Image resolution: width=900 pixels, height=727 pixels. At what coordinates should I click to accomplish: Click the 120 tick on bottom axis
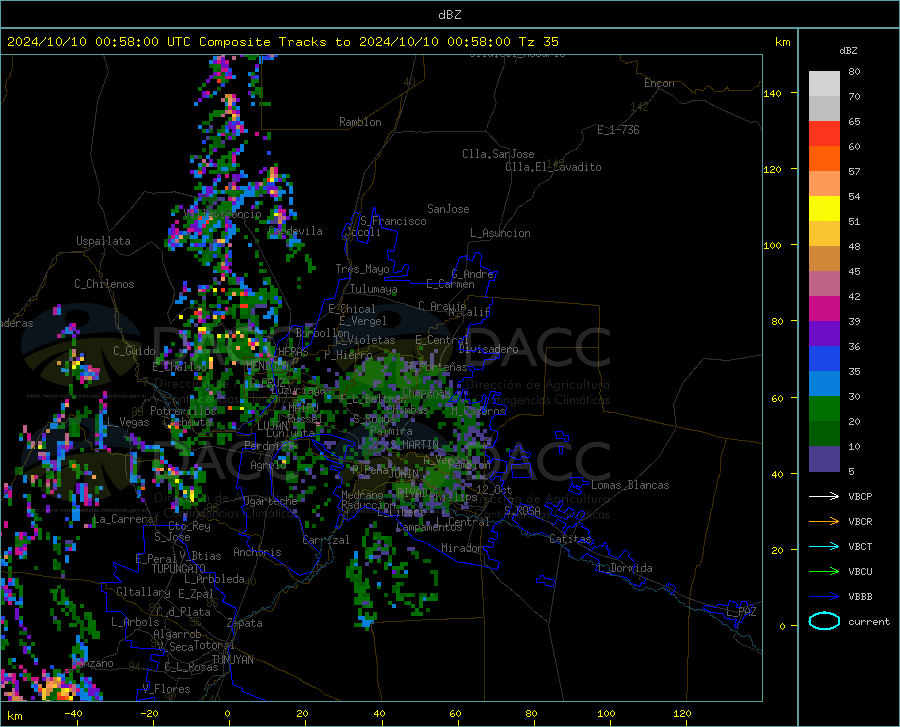[x=682, y=713]
